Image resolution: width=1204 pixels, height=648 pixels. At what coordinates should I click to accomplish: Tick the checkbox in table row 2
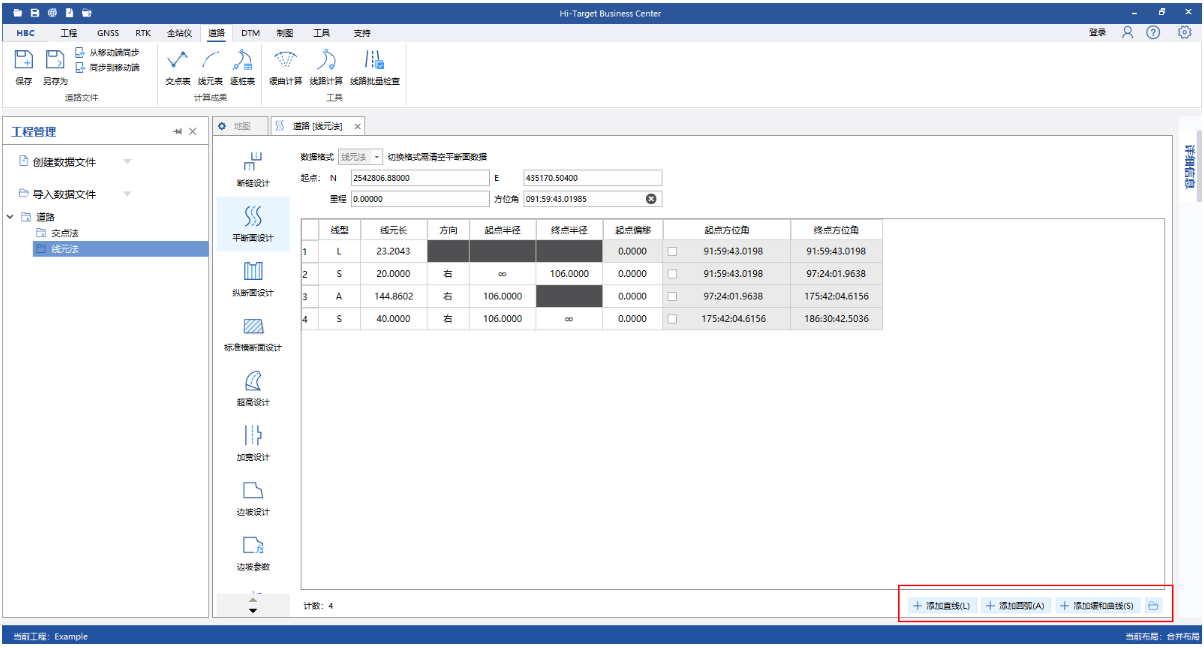click(x=672, y=273)
